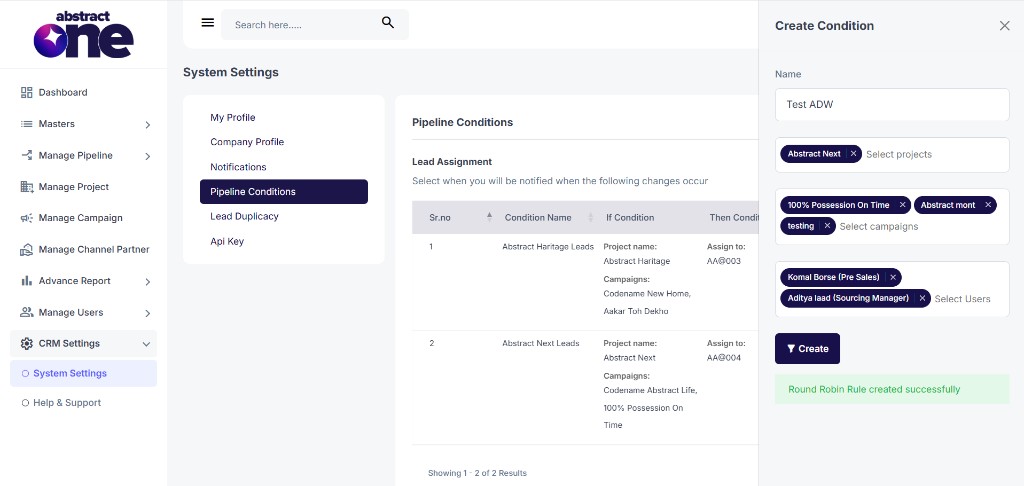The width and height of the screenshot is (1024, 486).
Task: Select Pipeline Conditions settings tab
Action: [x=283, y=191]
